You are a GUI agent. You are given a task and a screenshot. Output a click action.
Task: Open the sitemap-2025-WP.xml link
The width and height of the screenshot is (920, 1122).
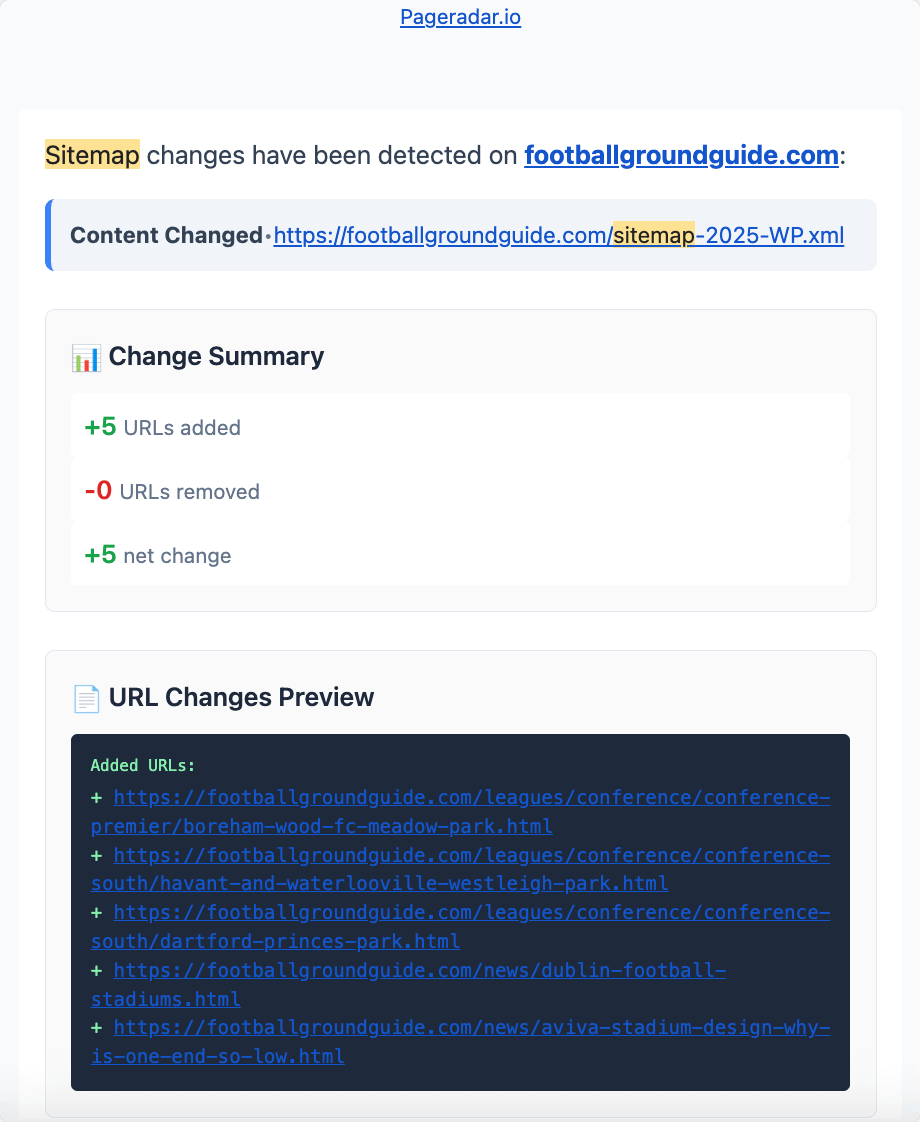click(x=558, y=236)
